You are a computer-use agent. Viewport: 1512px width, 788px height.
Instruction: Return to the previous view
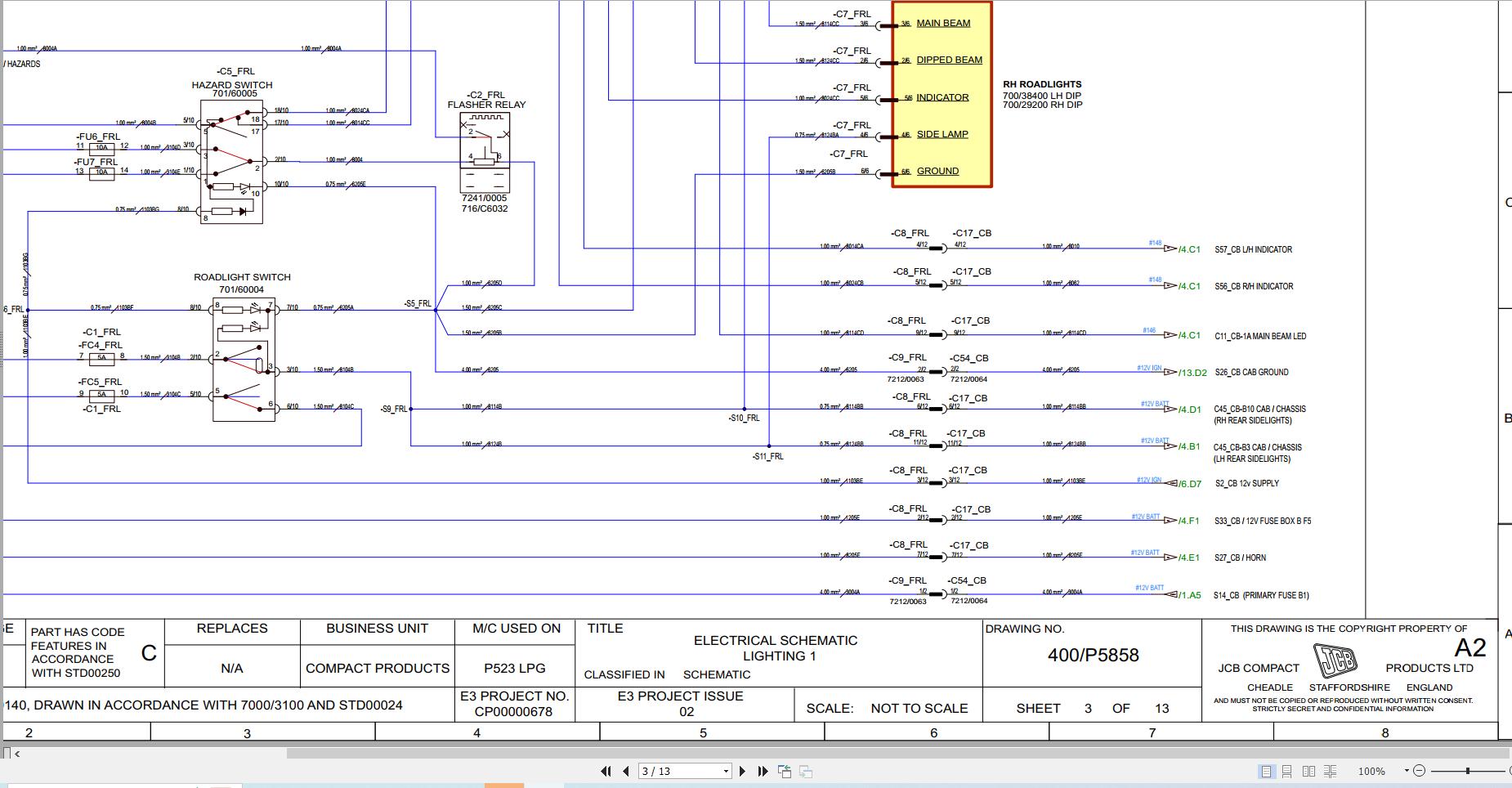pyautogui.click(x=785, y=770)
